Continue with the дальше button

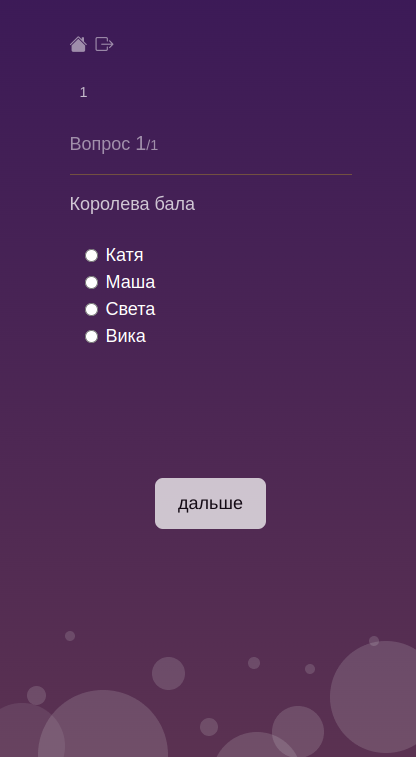pos(210,504)
